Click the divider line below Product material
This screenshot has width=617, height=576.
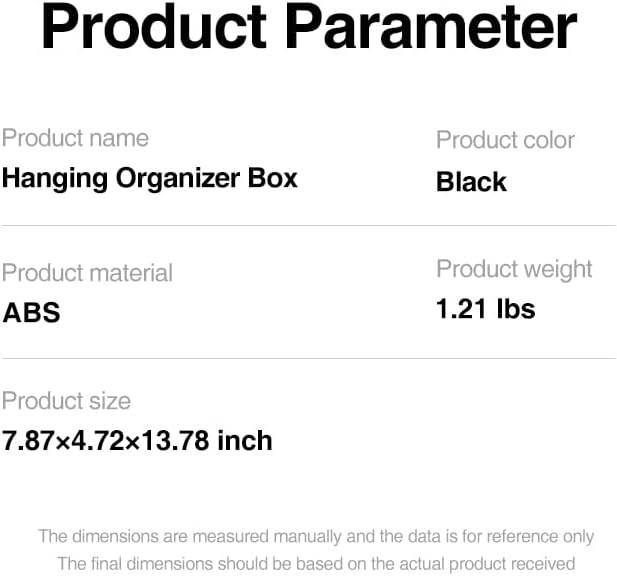(309, 358)
